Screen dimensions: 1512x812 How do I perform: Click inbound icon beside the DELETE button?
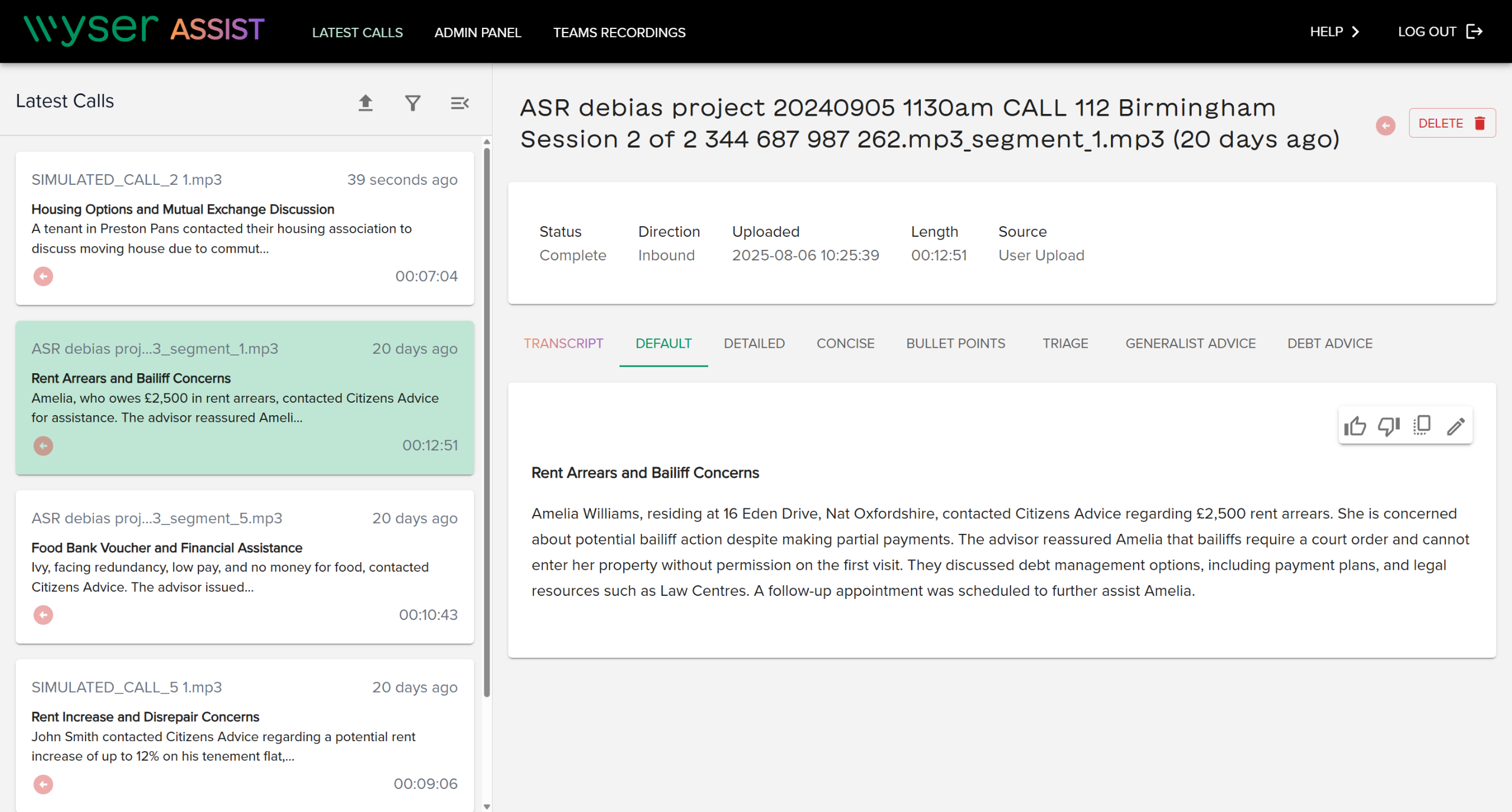1385,125
